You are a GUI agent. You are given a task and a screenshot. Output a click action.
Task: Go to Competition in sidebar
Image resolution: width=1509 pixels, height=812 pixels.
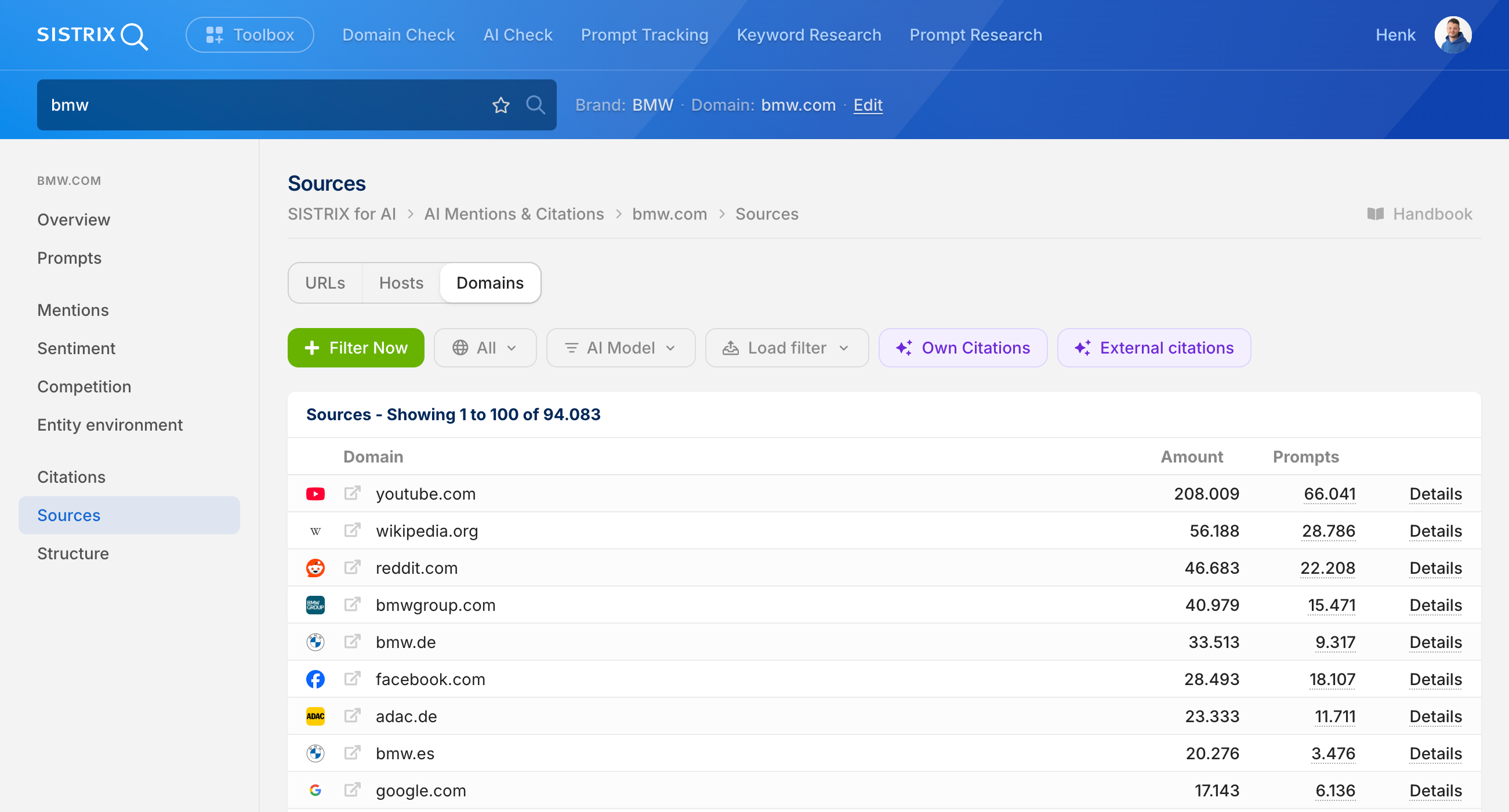(84, 387)
